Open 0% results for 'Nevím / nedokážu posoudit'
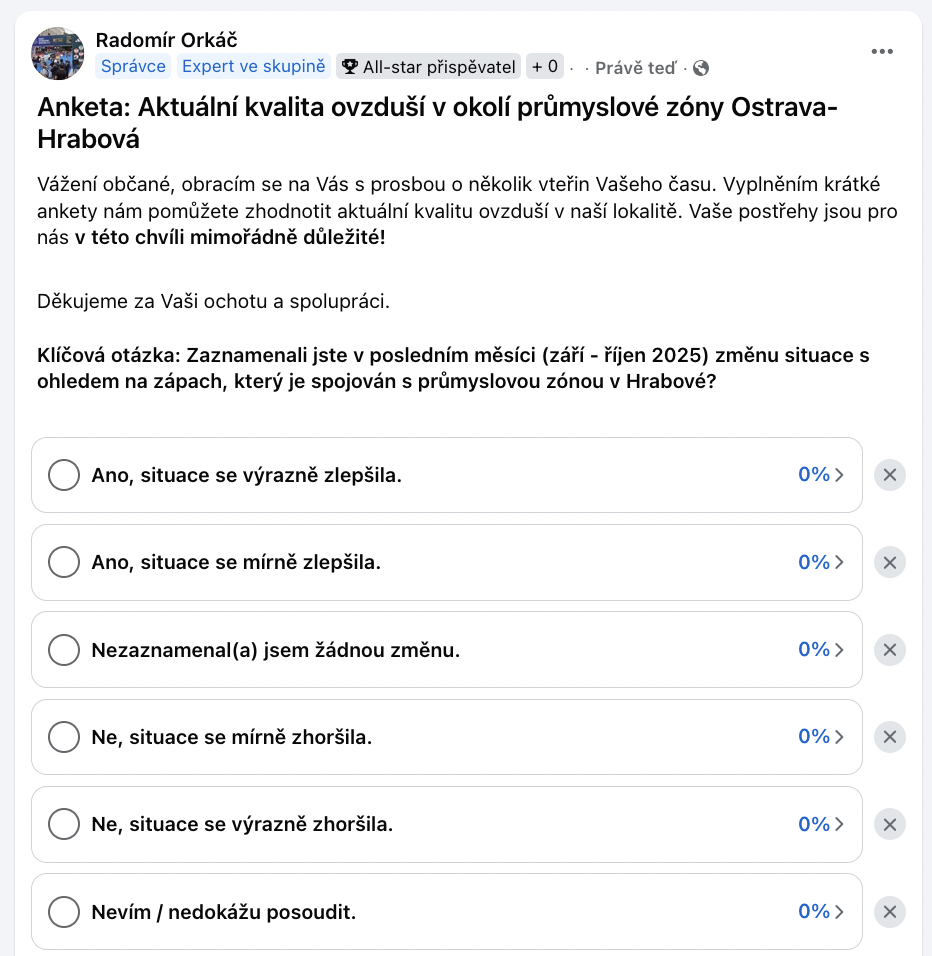Screen dimensions: 932x956 821,912
